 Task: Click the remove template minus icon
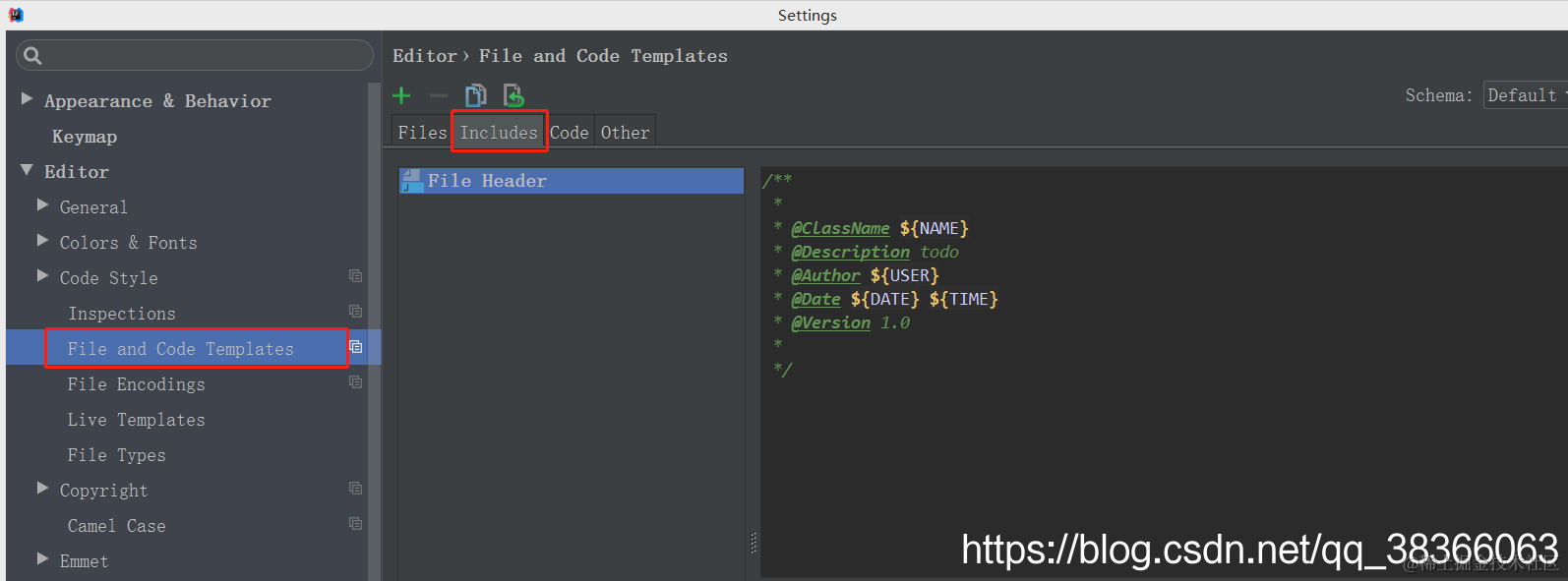coord(439,95)
